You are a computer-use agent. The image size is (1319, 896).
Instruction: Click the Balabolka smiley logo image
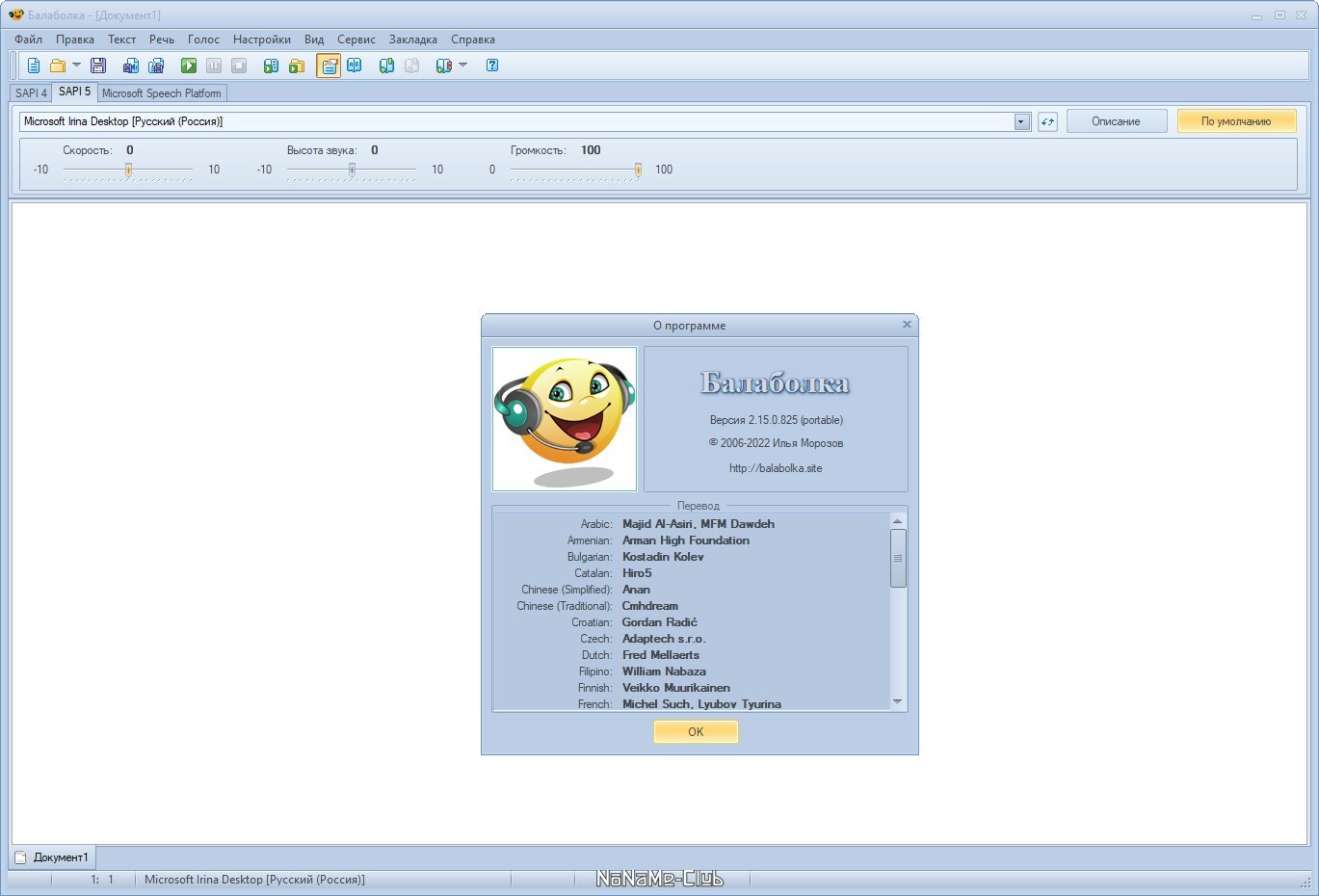pos(565,419)
